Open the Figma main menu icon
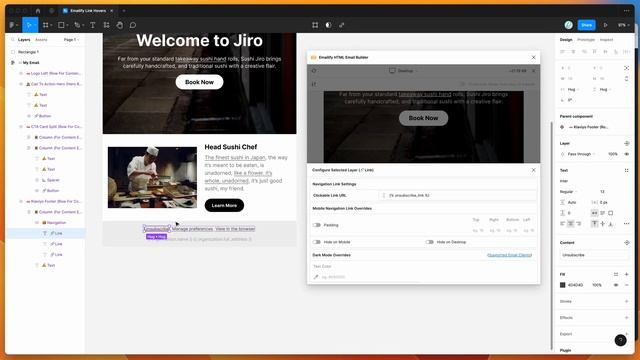640x360 pixels. (12, 25)
